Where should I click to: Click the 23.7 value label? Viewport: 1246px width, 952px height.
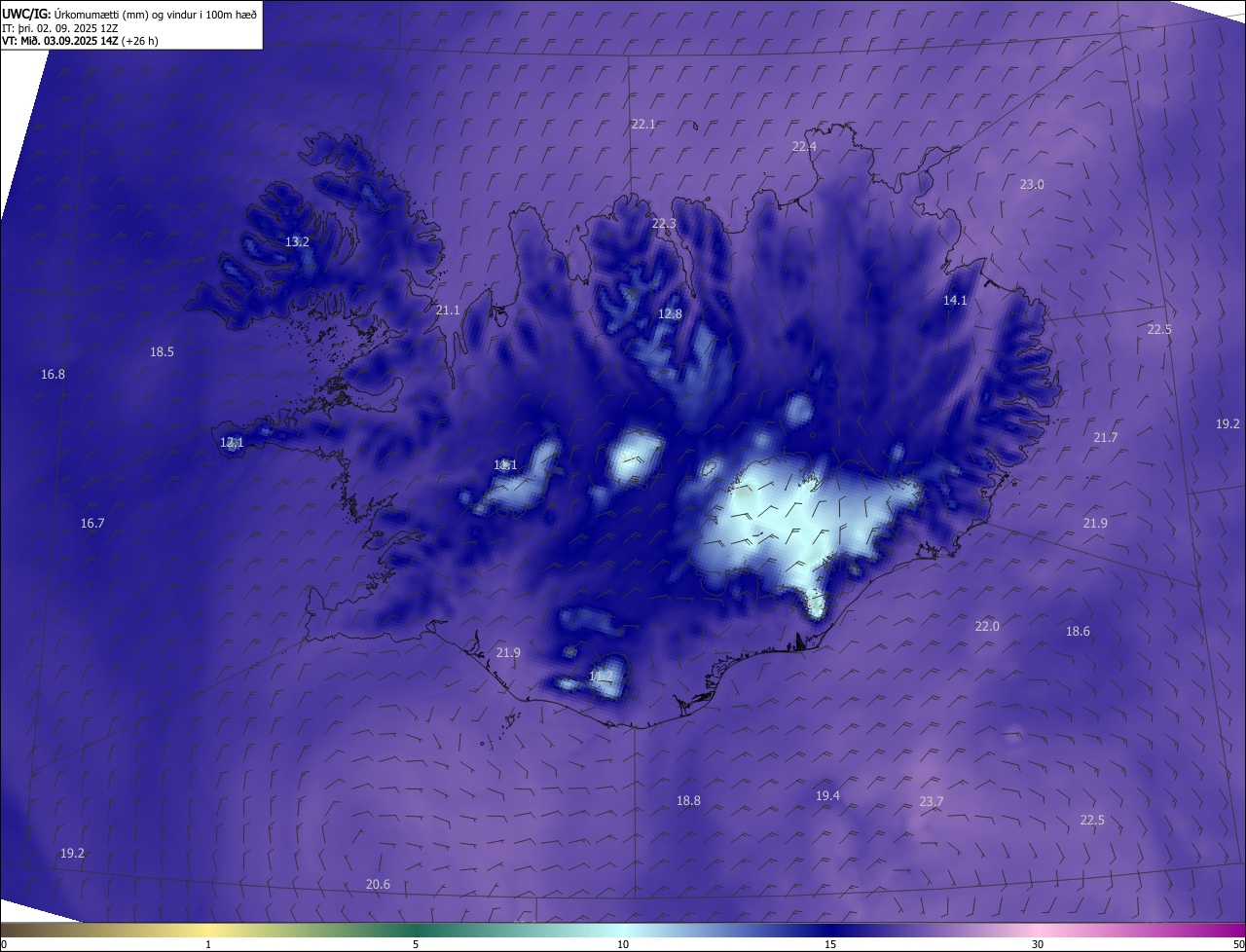(x=932, y=802)
